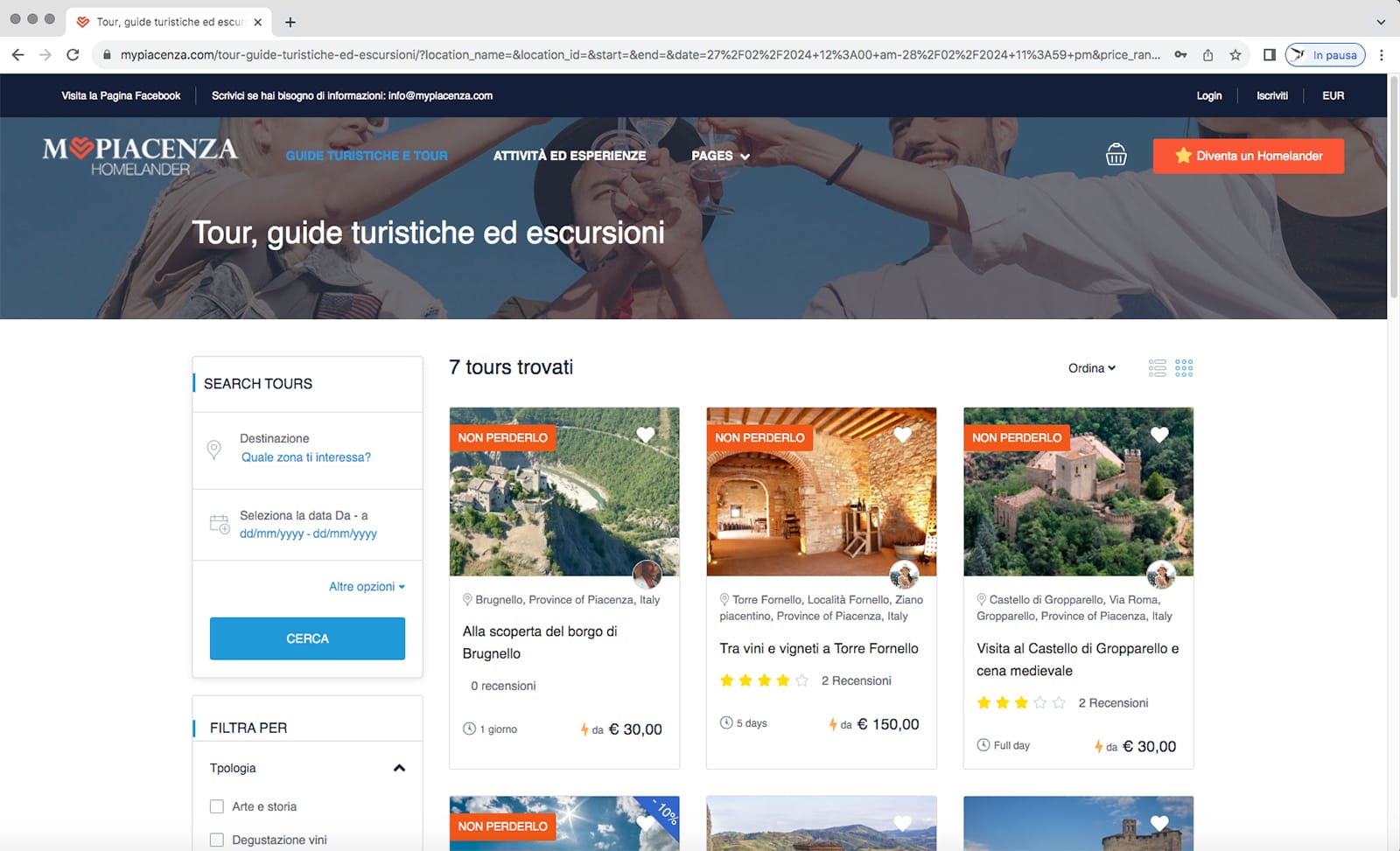Open Guide Turistiche e Tour menu
Viewport: 1400px width, 851px height.
367,156
